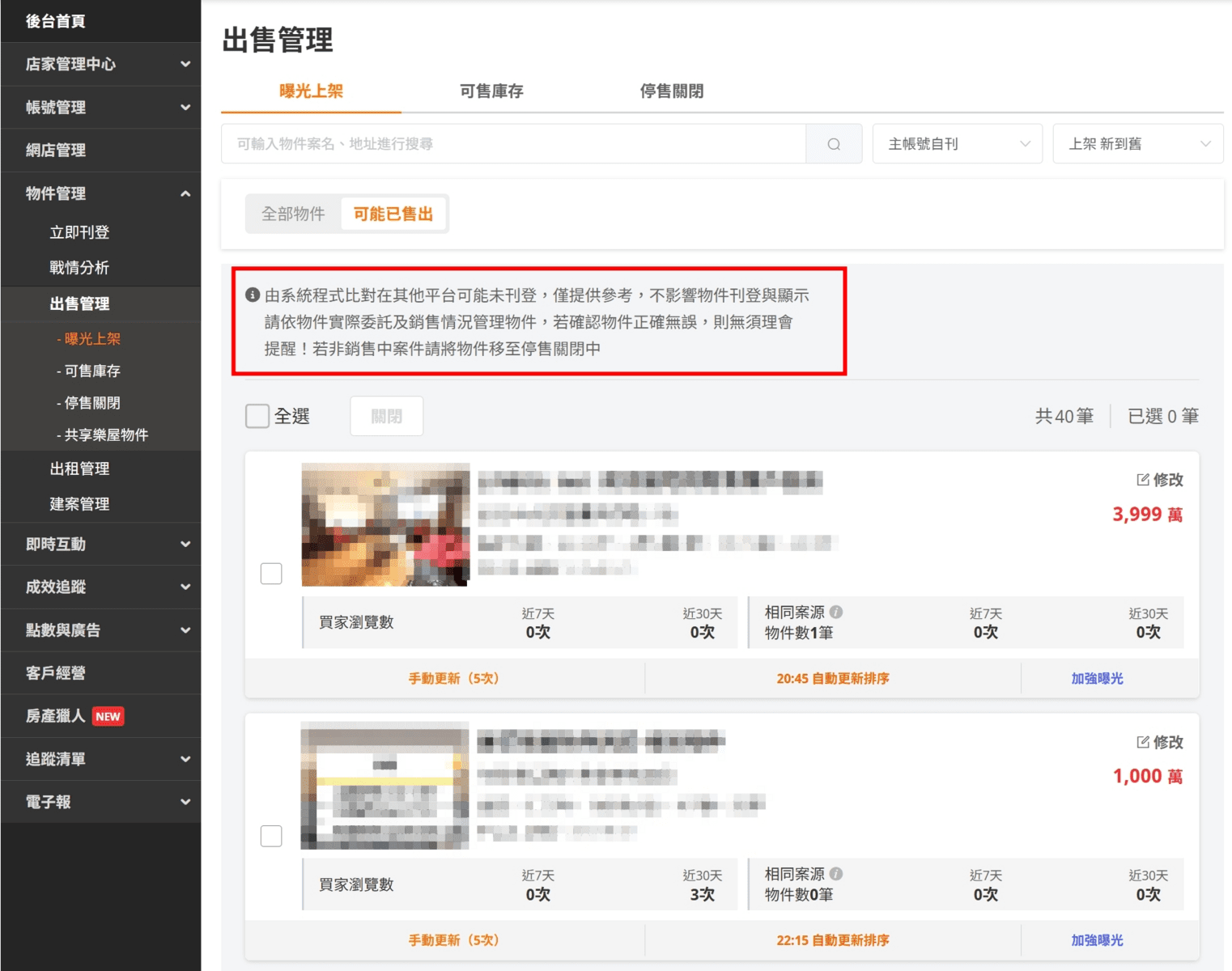Click the 修改 edit icon on the 1,000 萬 listing
The height and width of the screenshot is (971, 1232).
[x=1143, y=742]
